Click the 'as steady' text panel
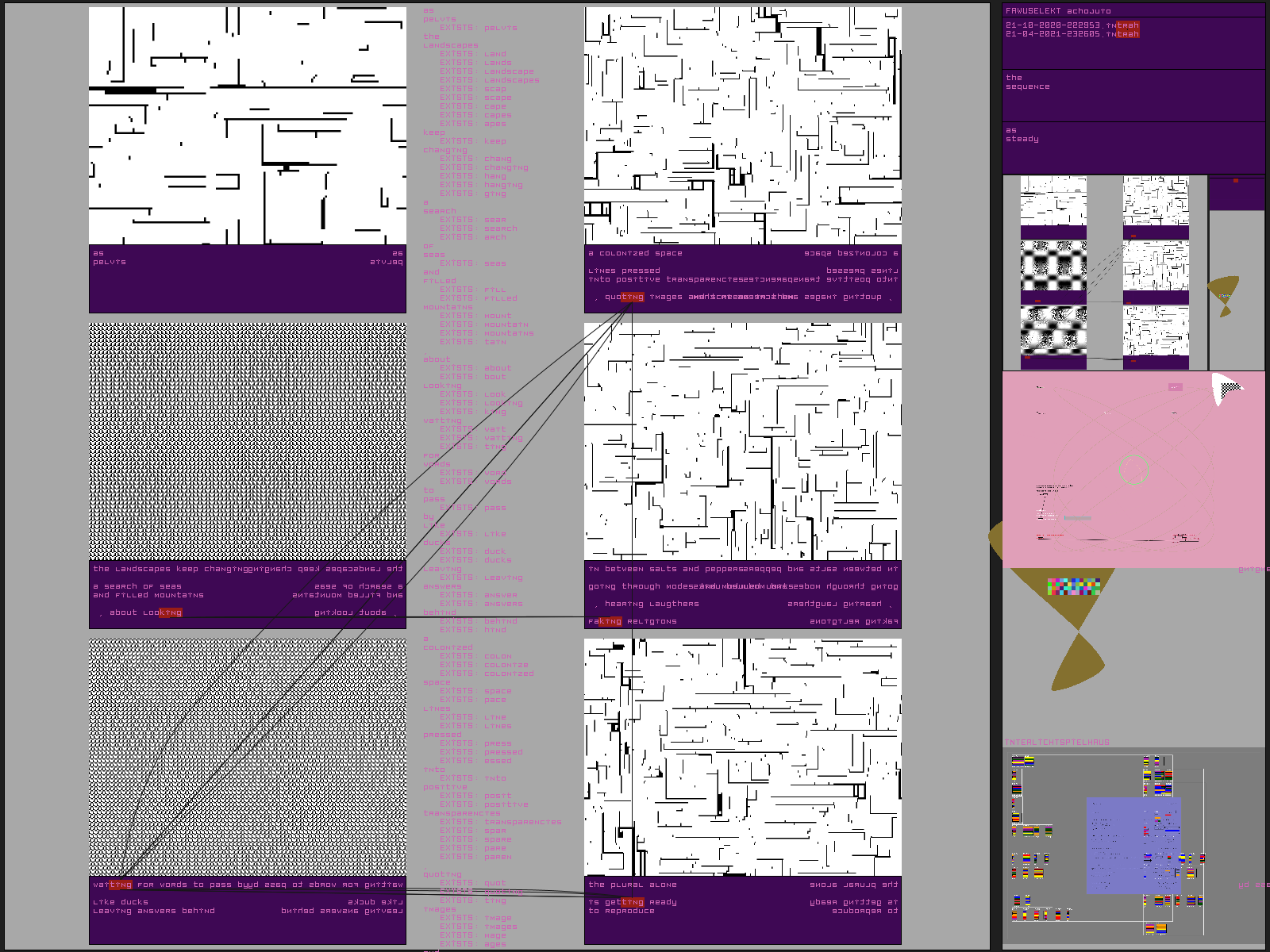Screen dimensions: 1270x952 click(x=1133, y=147)
